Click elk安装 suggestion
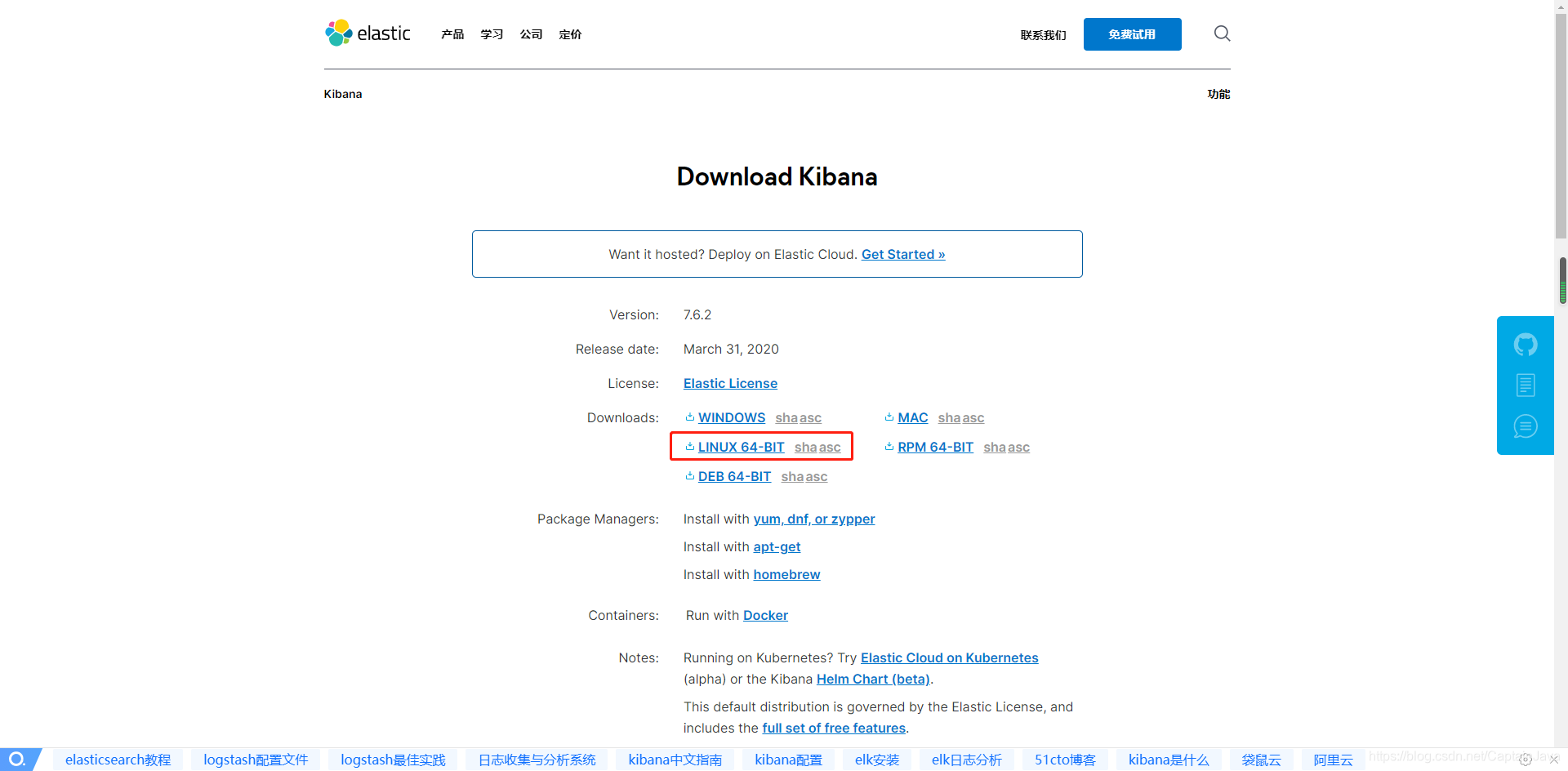1568x771 pixels. (877, 760)
